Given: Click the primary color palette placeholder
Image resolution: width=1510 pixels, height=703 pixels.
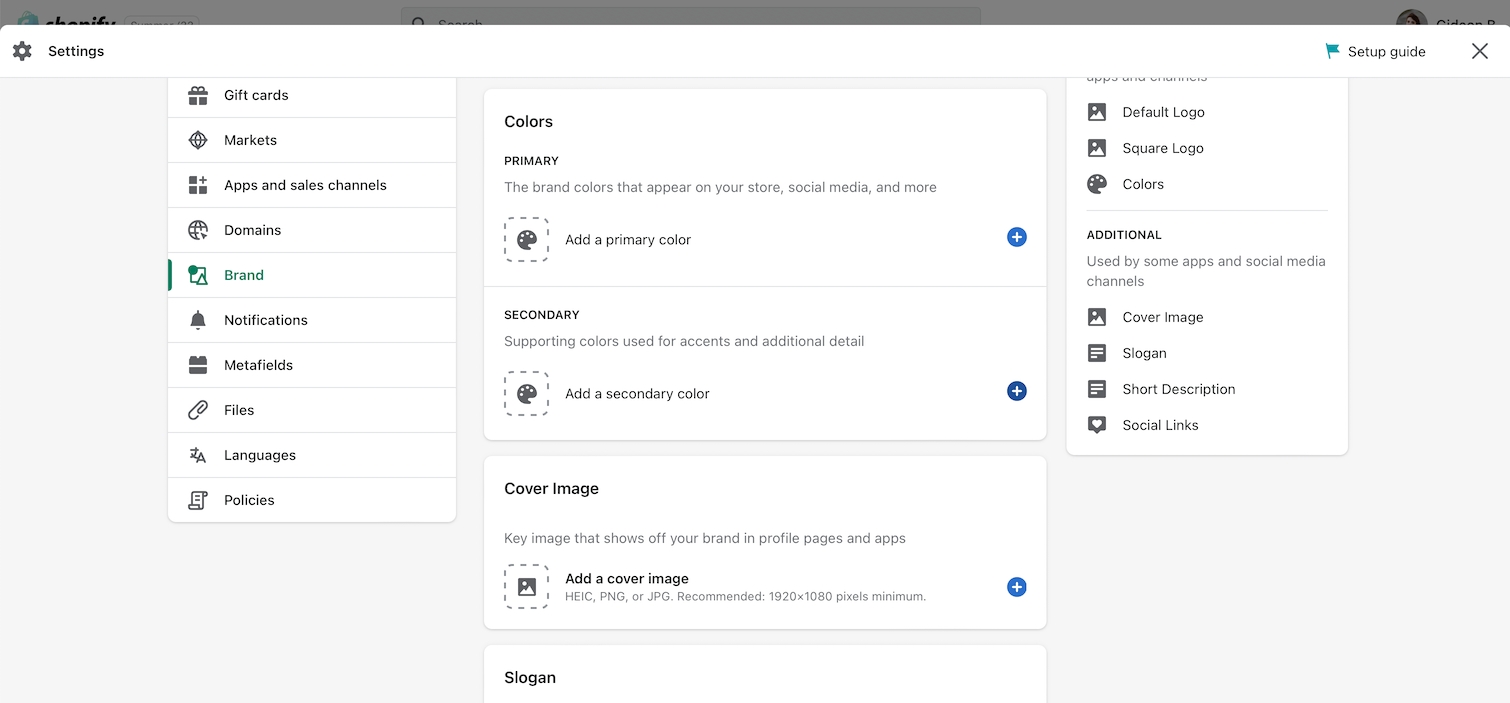Looking at the screenshot, I should tap(526, 240).
